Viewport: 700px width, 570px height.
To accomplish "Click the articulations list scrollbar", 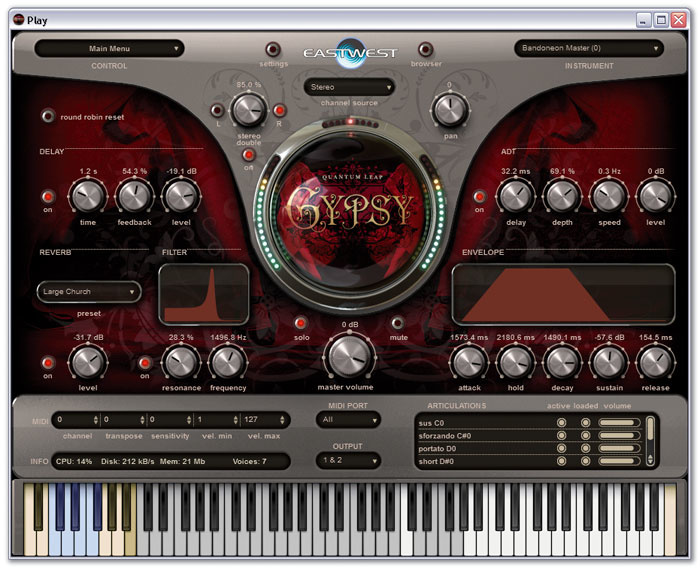I will click(650, 441).
